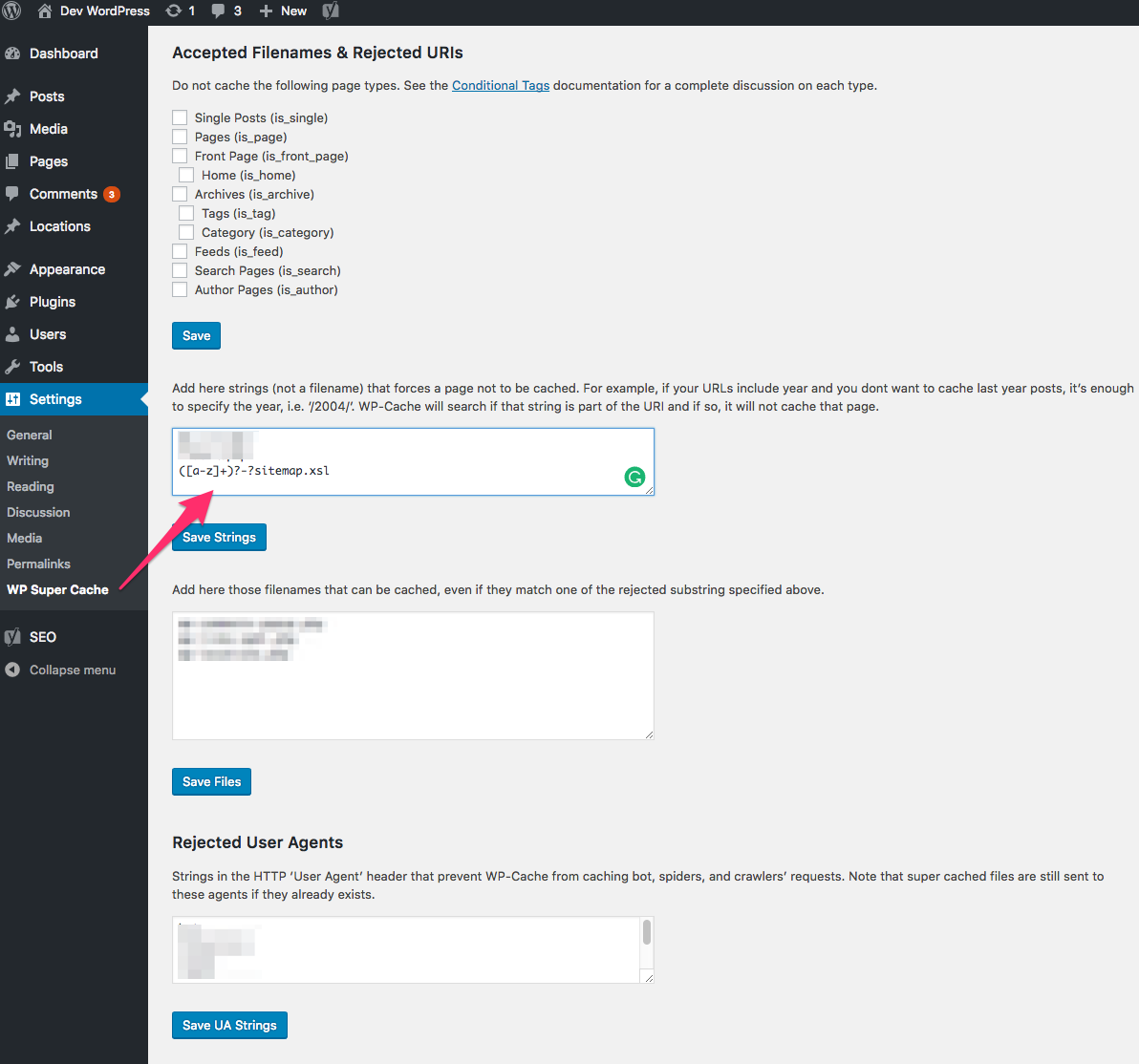Open the comments bubble icon in admin bar
The height and width of the screenshot is (1064, 1139).
[x=218, y=11]
